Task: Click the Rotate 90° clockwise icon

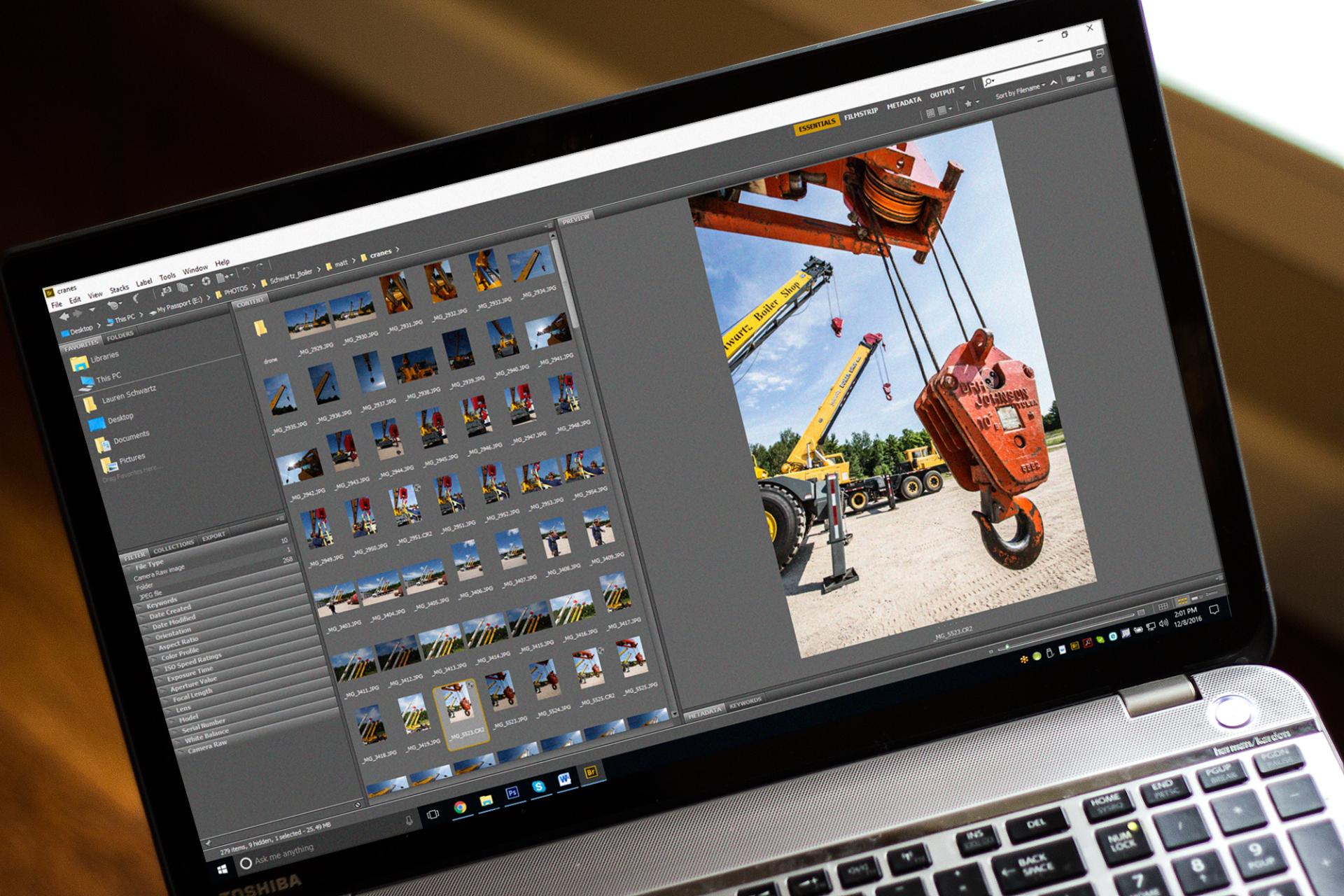Action: (260, 267)
